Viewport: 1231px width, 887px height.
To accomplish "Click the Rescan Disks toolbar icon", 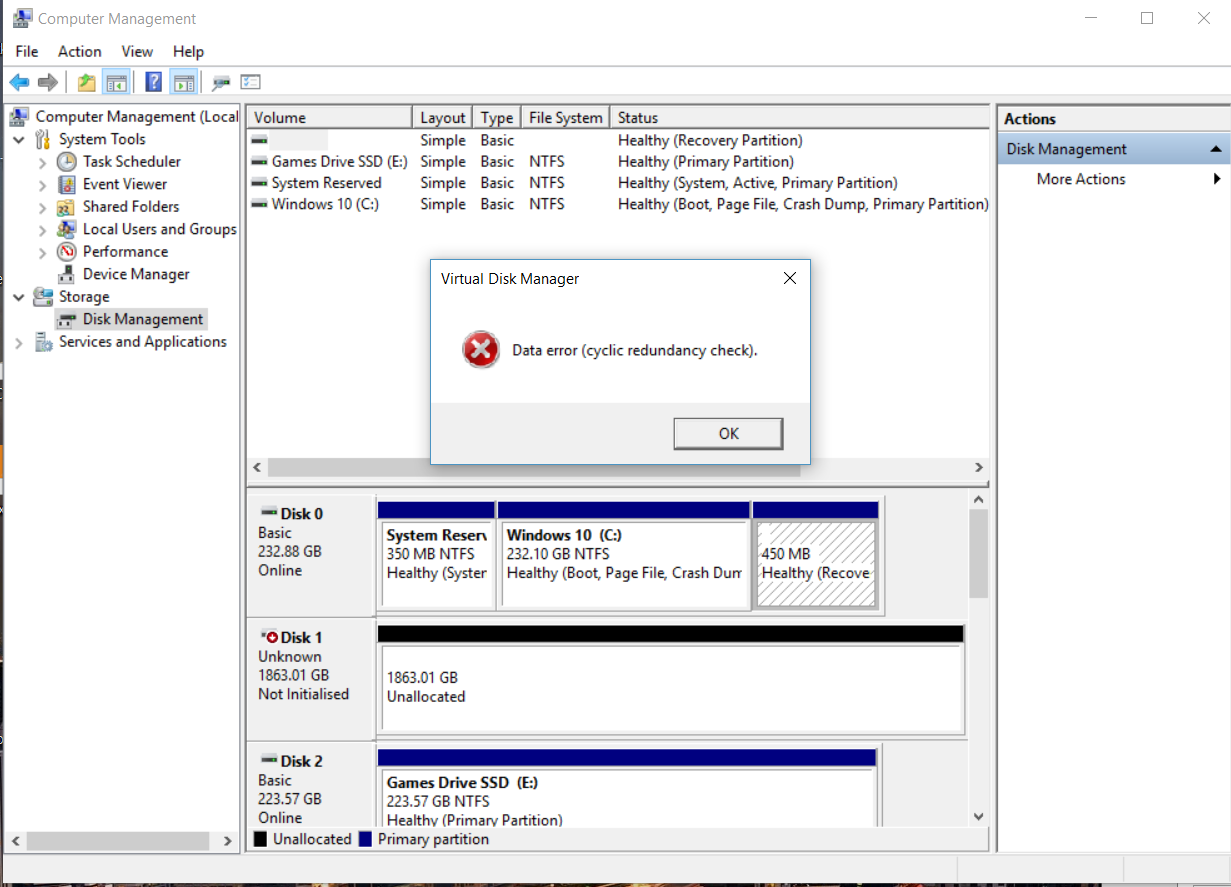I will click(221, 82).
